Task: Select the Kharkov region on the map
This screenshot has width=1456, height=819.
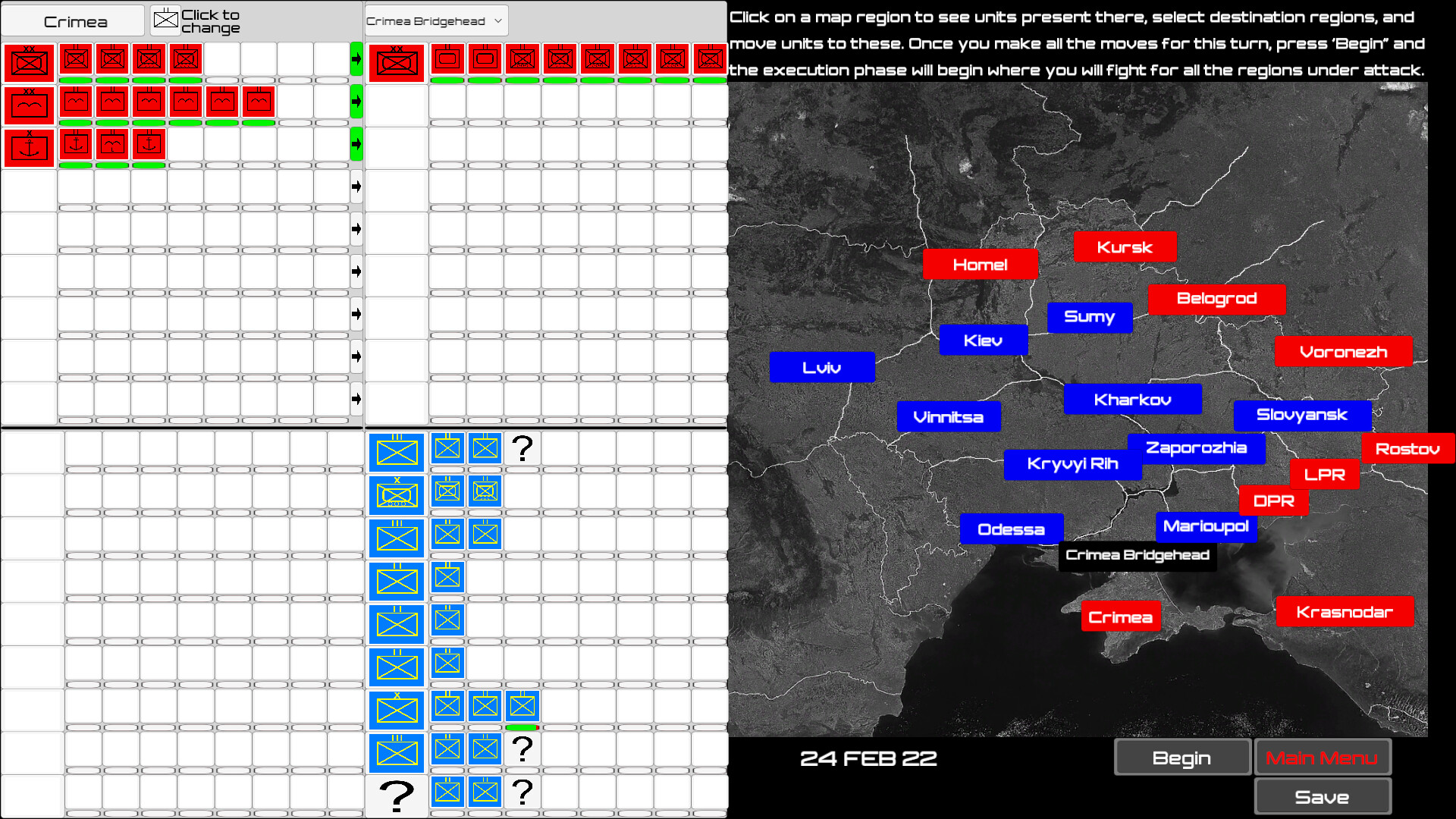Action: point(1133,399)
